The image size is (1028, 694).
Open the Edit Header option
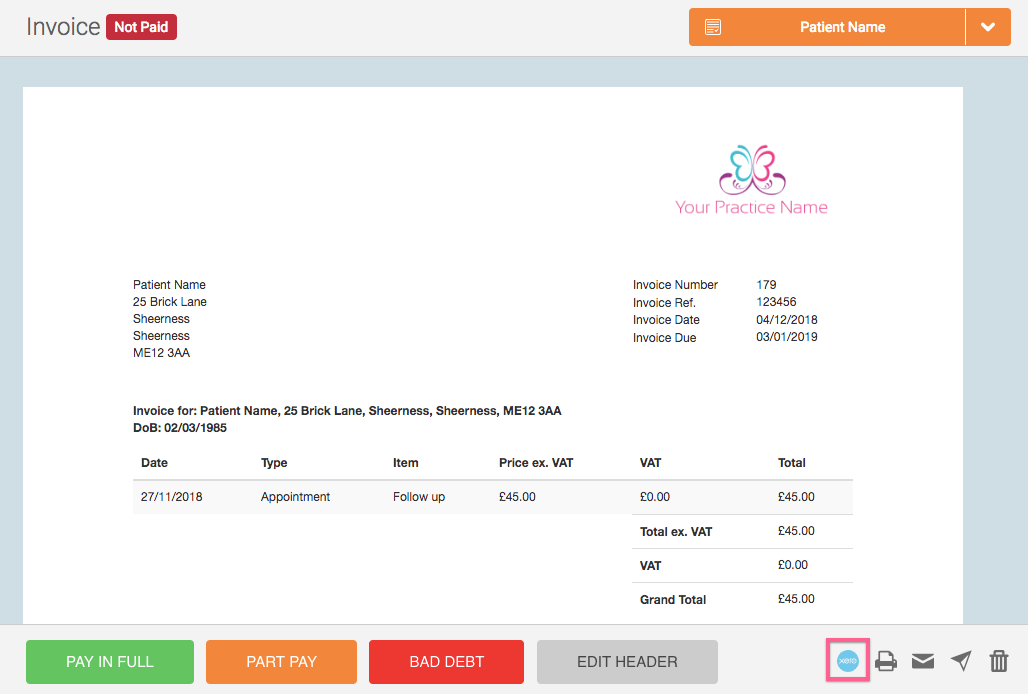627,662
